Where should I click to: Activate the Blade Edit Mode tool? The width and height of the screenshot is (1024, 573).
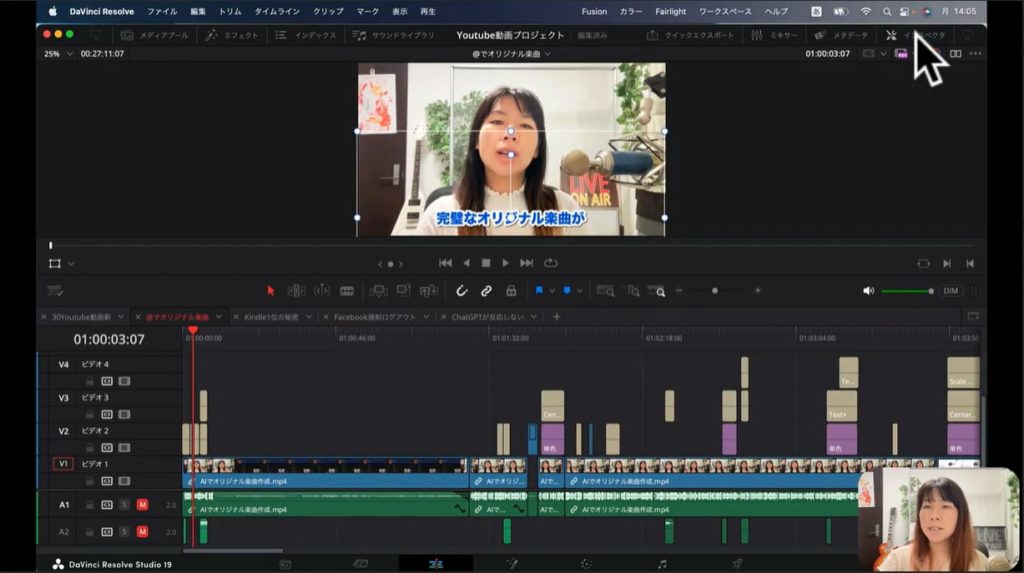[347, 291]
